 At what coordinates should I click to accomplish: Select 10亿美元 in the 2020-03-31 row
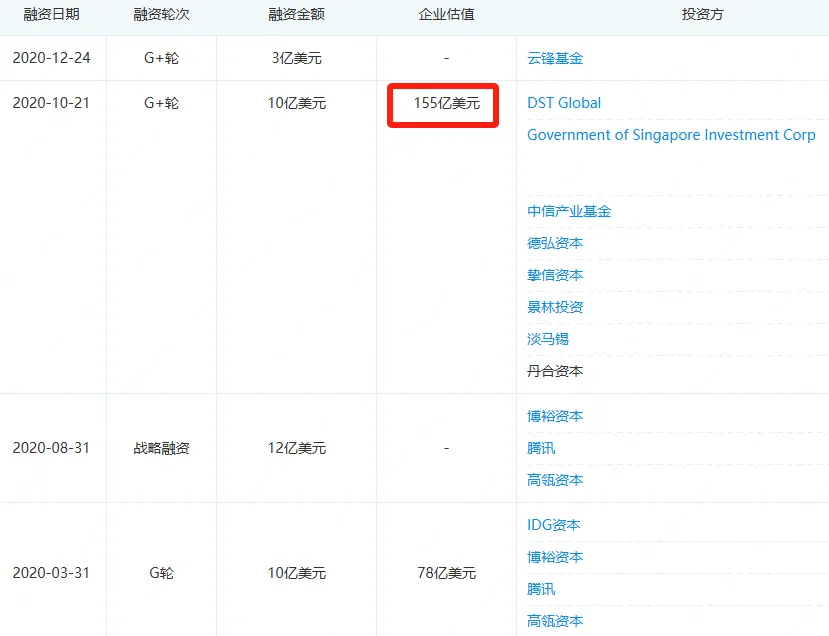click(x=297, y=573)
